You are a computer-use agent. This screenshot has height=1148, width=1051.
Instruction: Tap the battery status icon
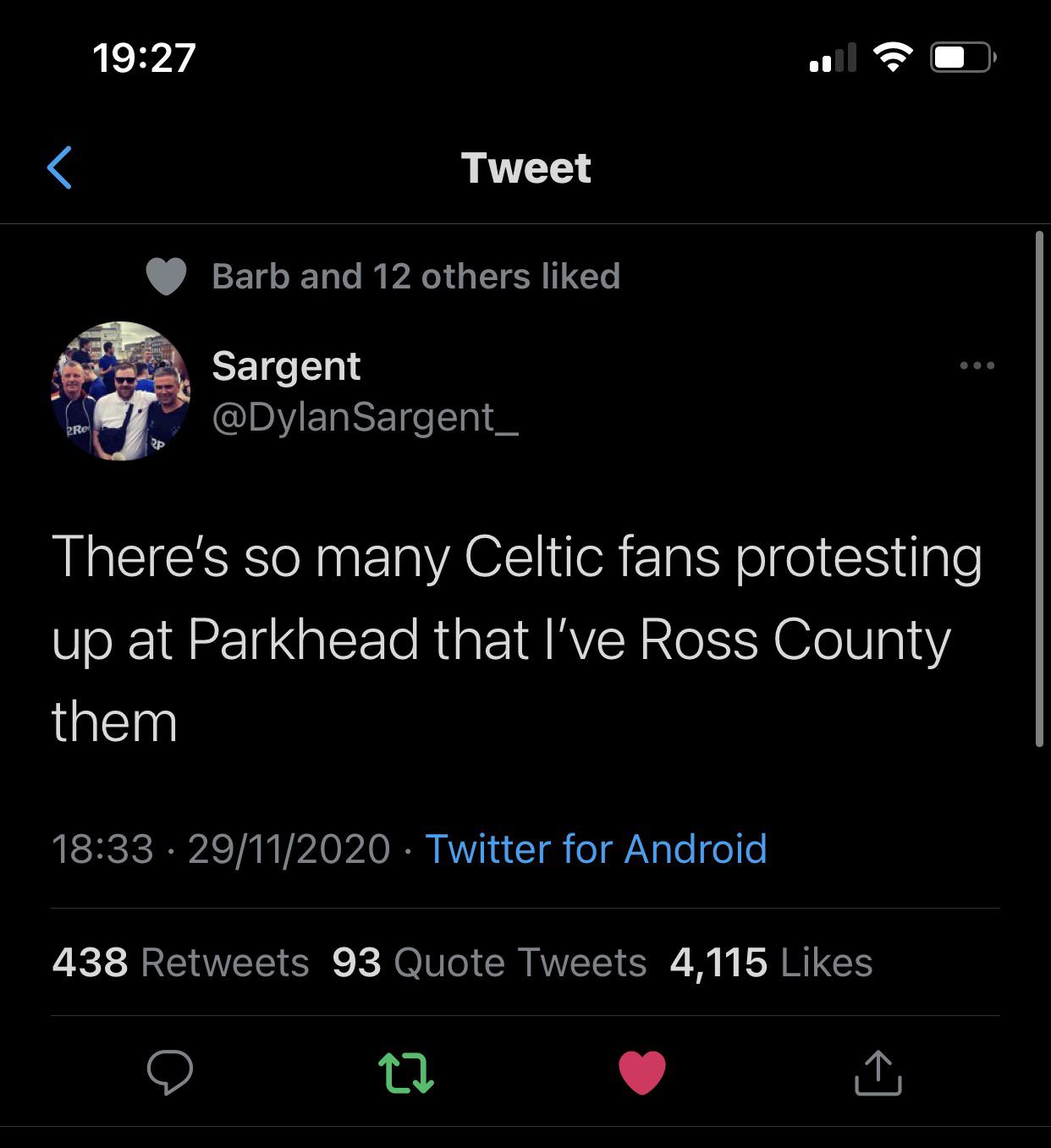(962, 58)
